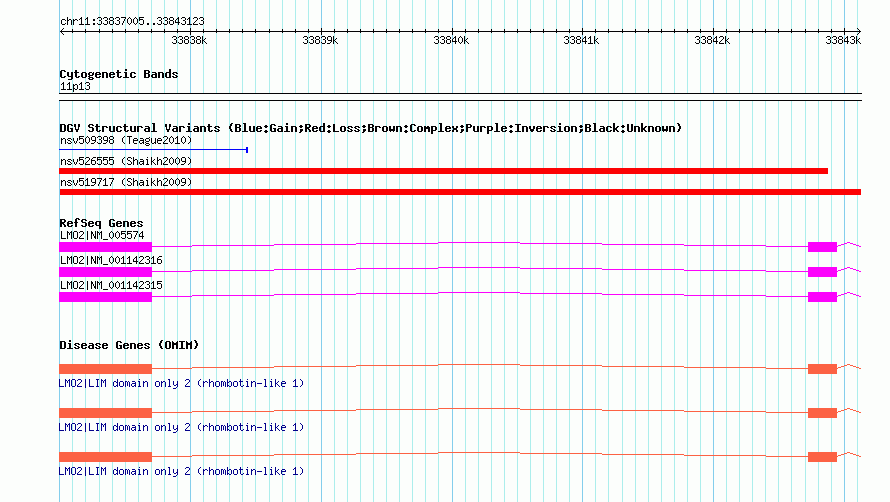Click the 33841k ruler tick label
Screen dimensions: 890x502
pos(581,40)
